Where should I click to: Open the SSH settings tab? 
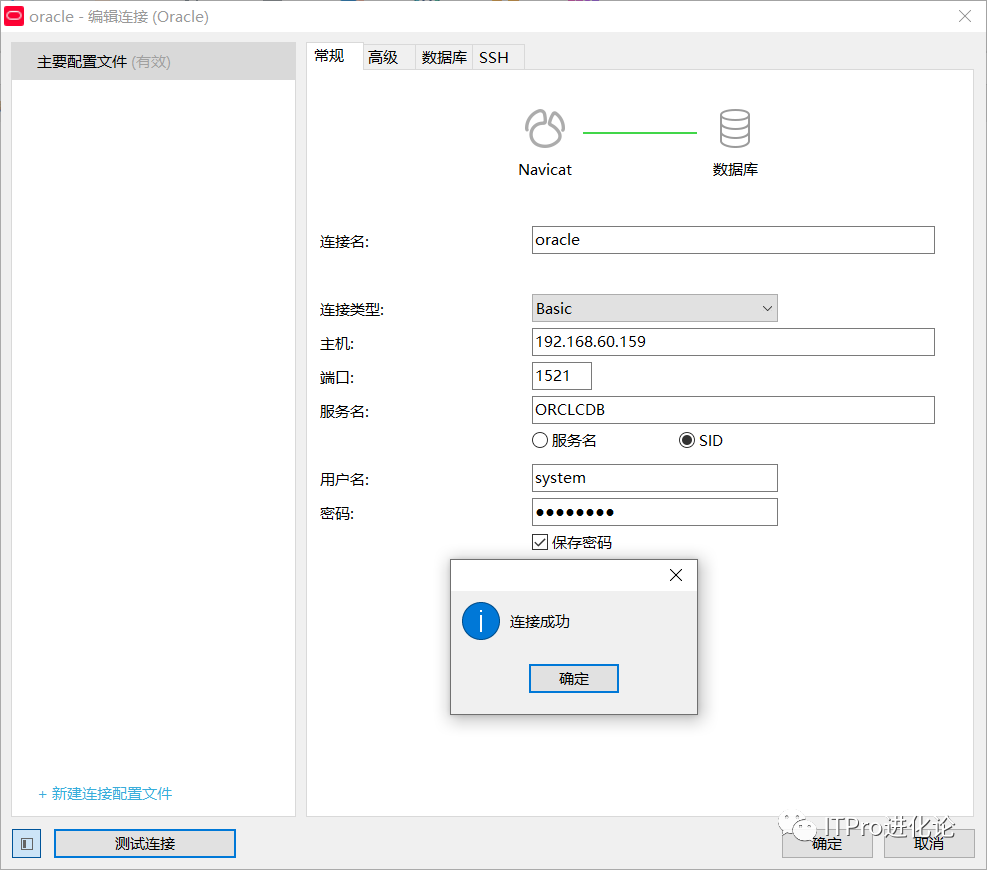coord(497,57)
